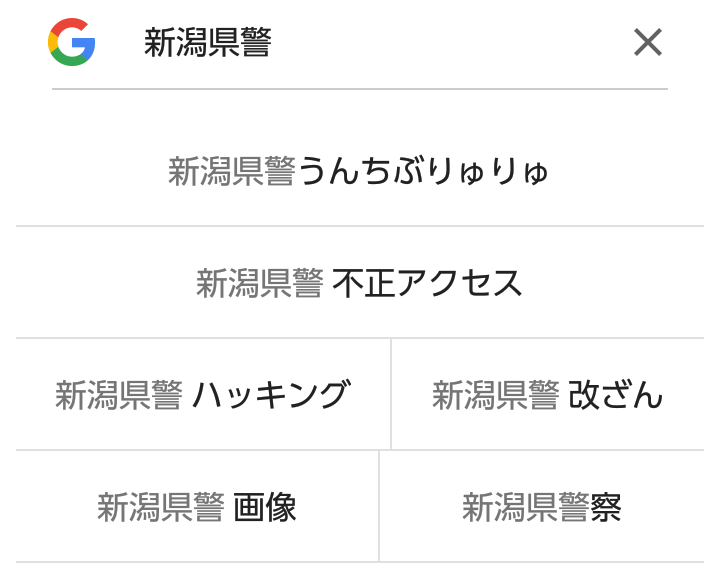The image size is (720, 565).
Task: Pick the 新潟県警 ハッキング suggestion
Action: (202, 395)
